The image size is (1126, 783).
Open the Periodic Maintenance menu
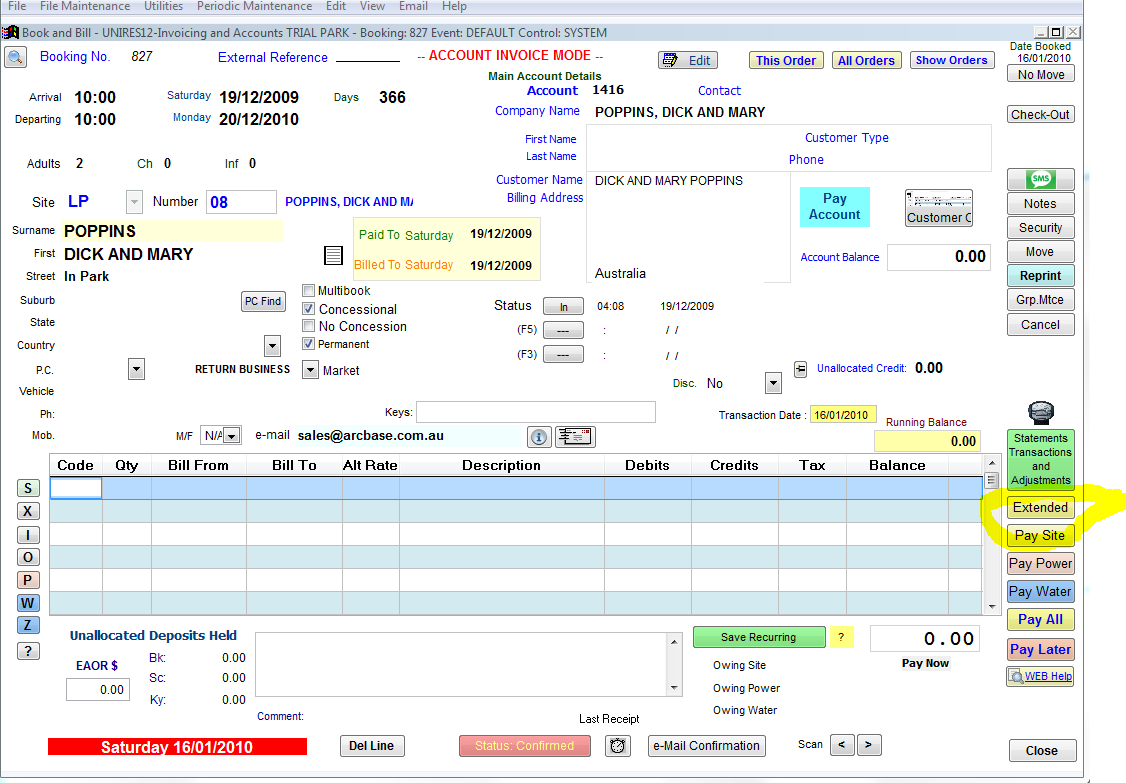click(254, 6)
